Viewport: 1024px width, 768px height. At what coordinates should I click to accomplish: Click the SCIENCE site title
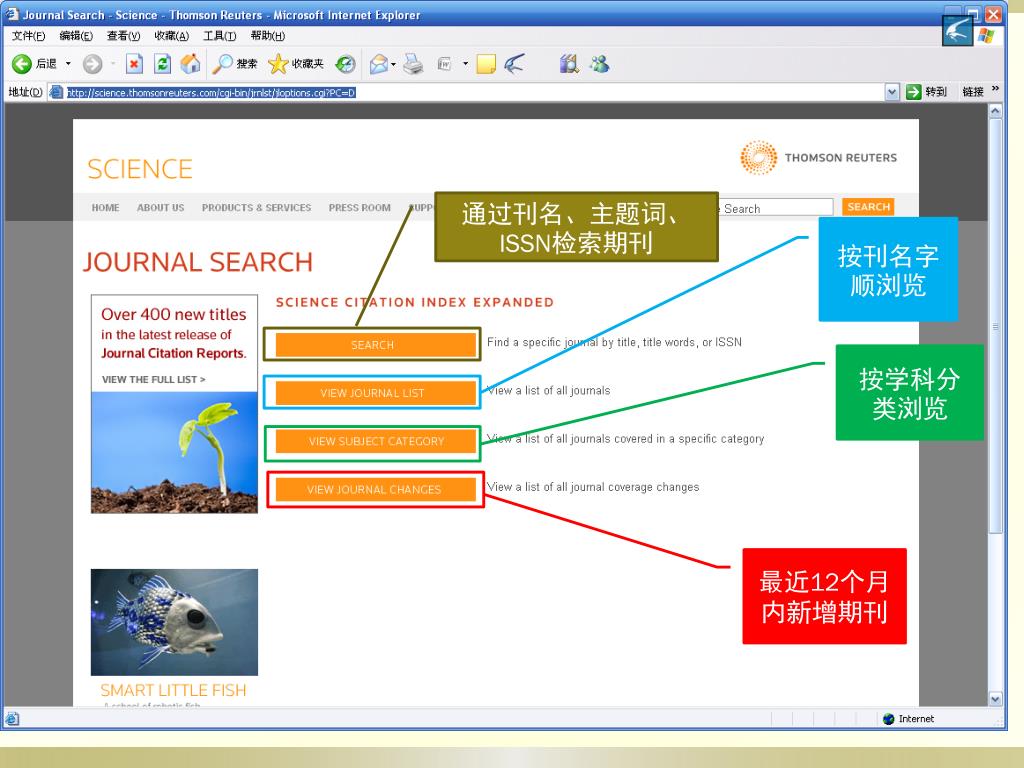click(x=140, y=169)
